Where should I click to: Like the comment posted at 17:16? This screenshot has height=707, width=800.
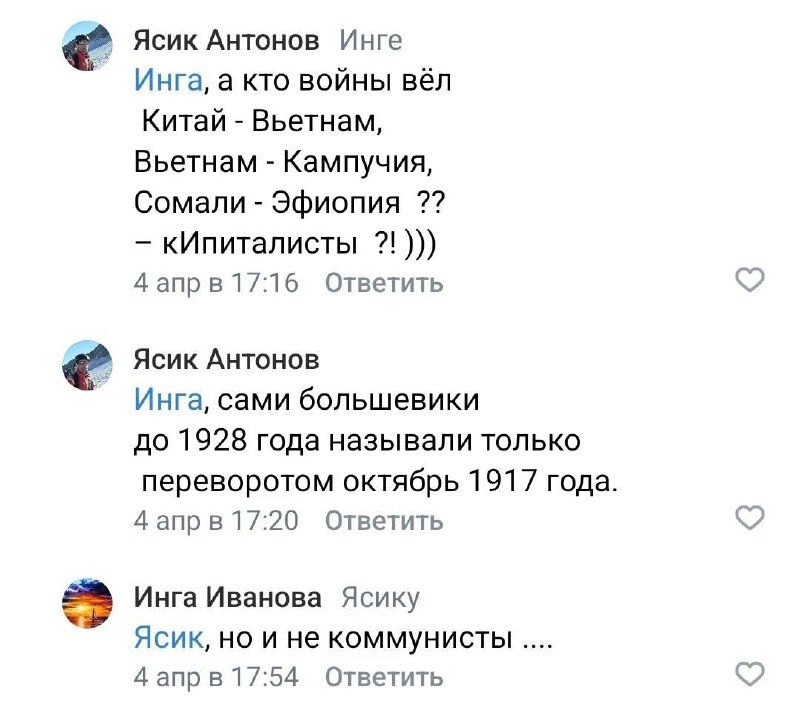[x=749, y=280]
